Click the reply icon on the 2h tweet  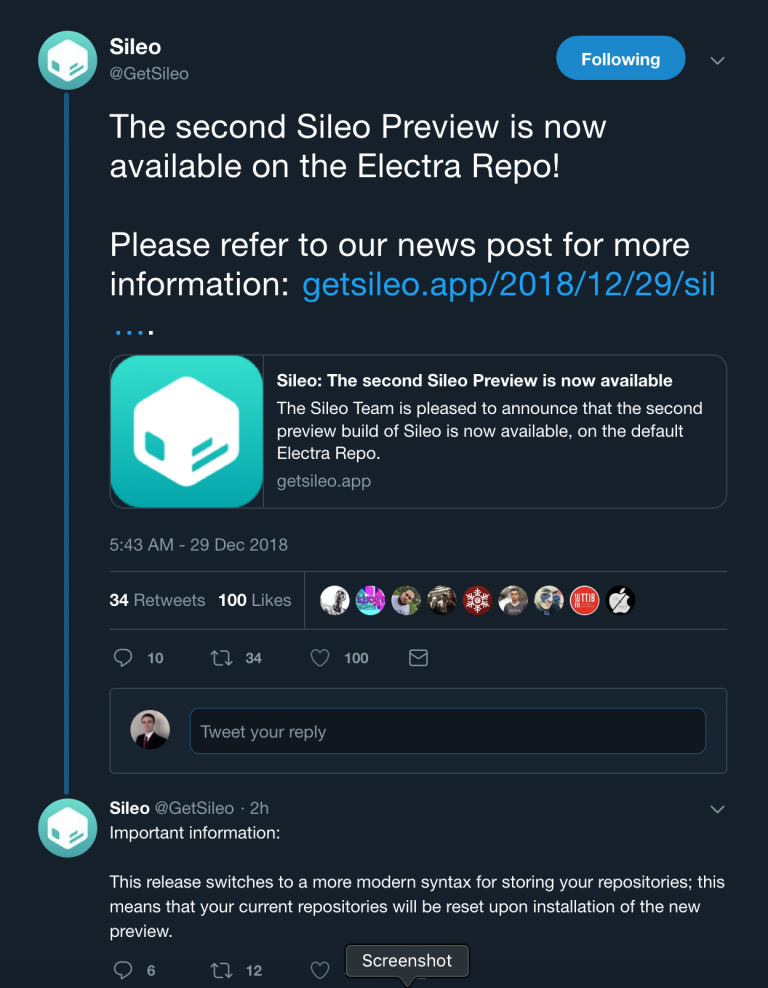point(122,969)
